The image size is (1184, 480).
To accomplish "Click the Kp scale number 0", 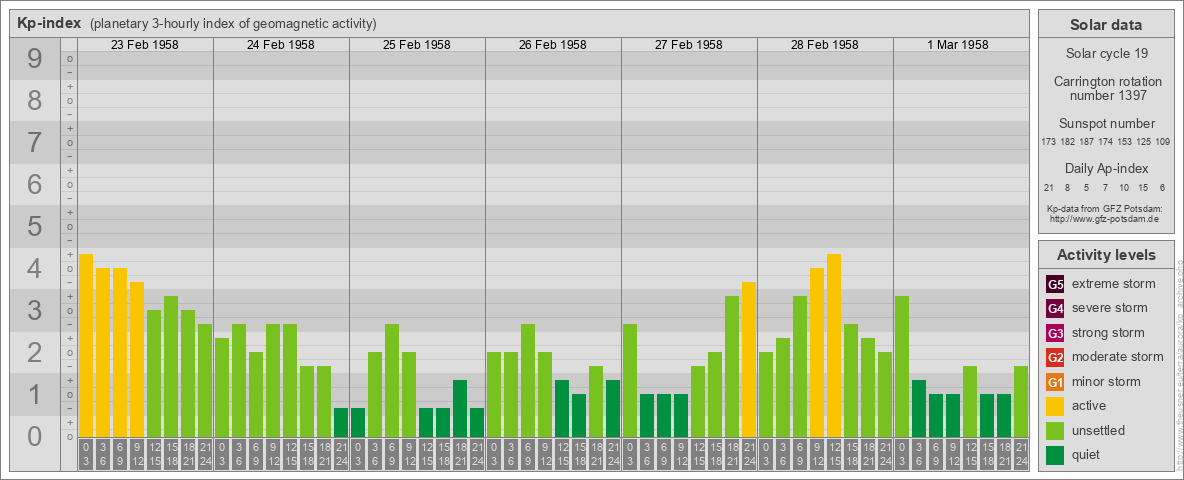I will click(x=35, y=436).
